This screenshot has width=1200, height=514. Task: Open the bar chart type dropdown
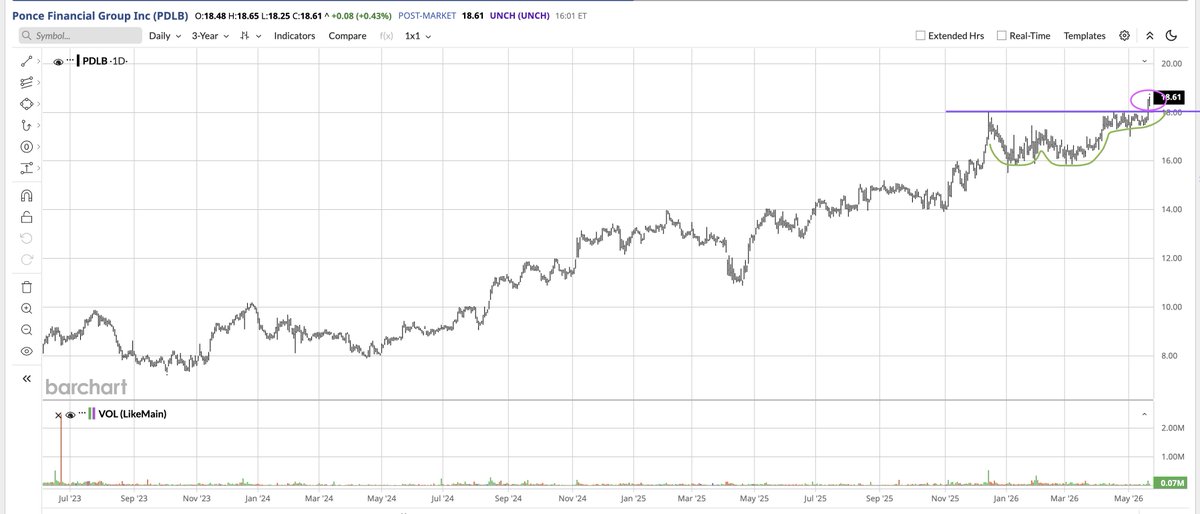(x=249, y=36)
